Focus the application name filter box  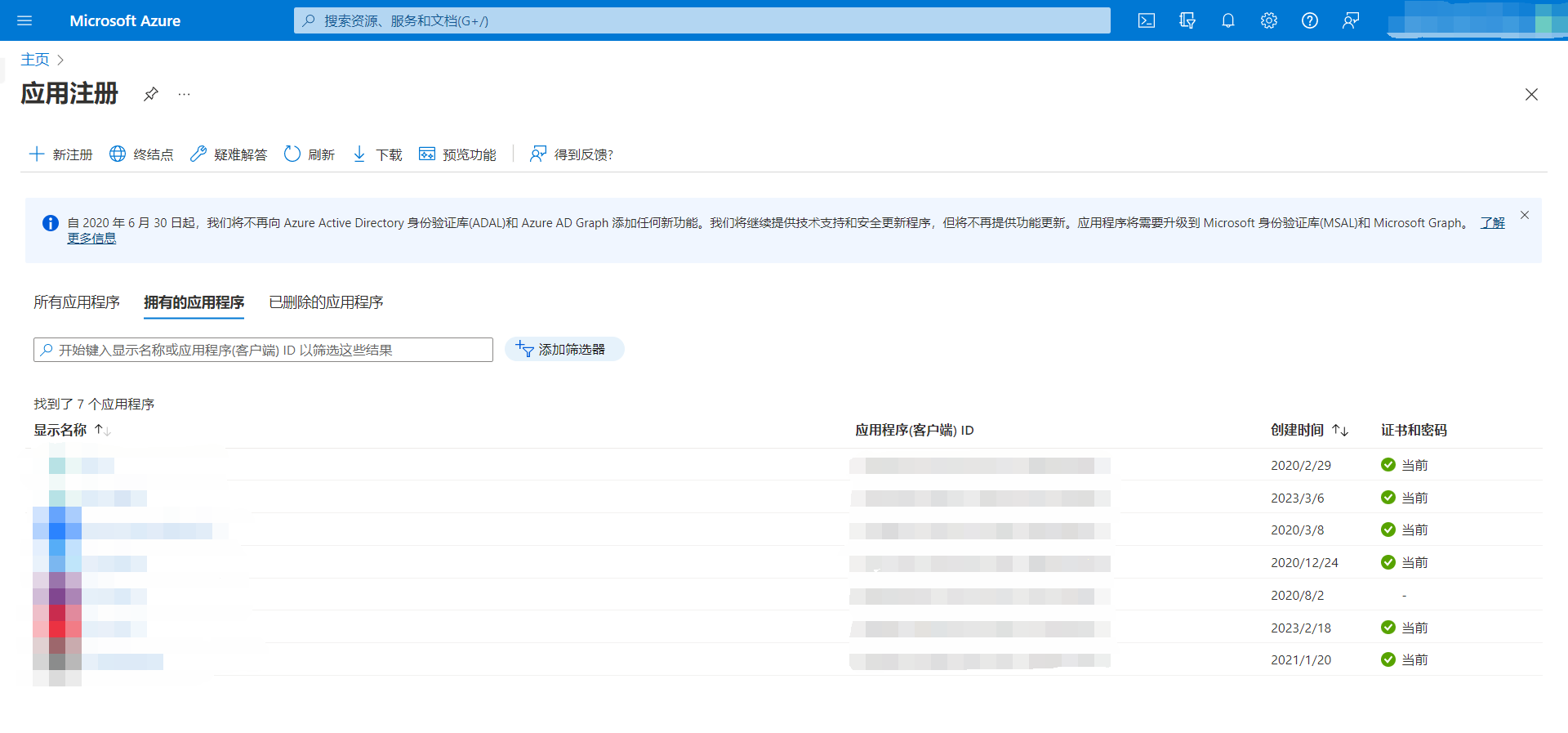[x=263, y=350]
